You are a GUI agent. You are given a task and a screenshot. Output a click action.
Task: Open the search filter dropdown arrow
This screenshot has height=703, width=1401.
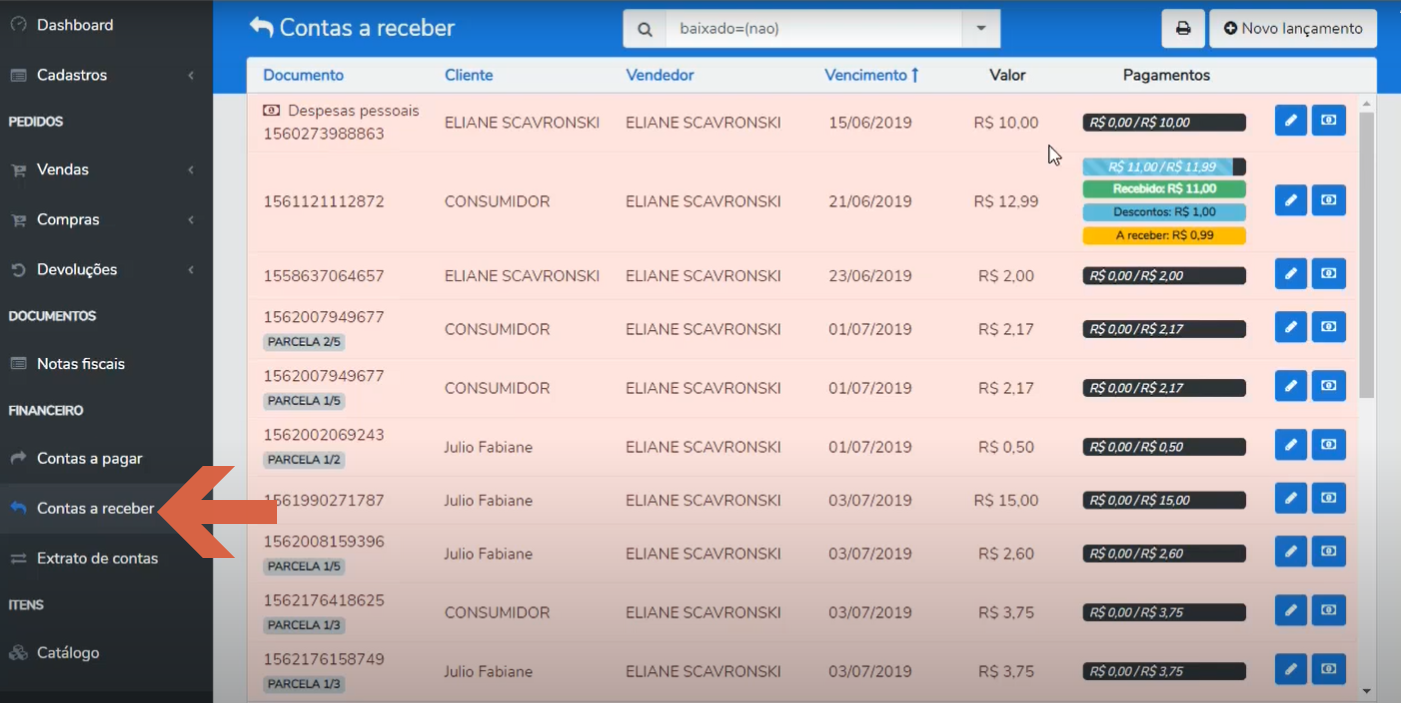(x=981, y=29)
